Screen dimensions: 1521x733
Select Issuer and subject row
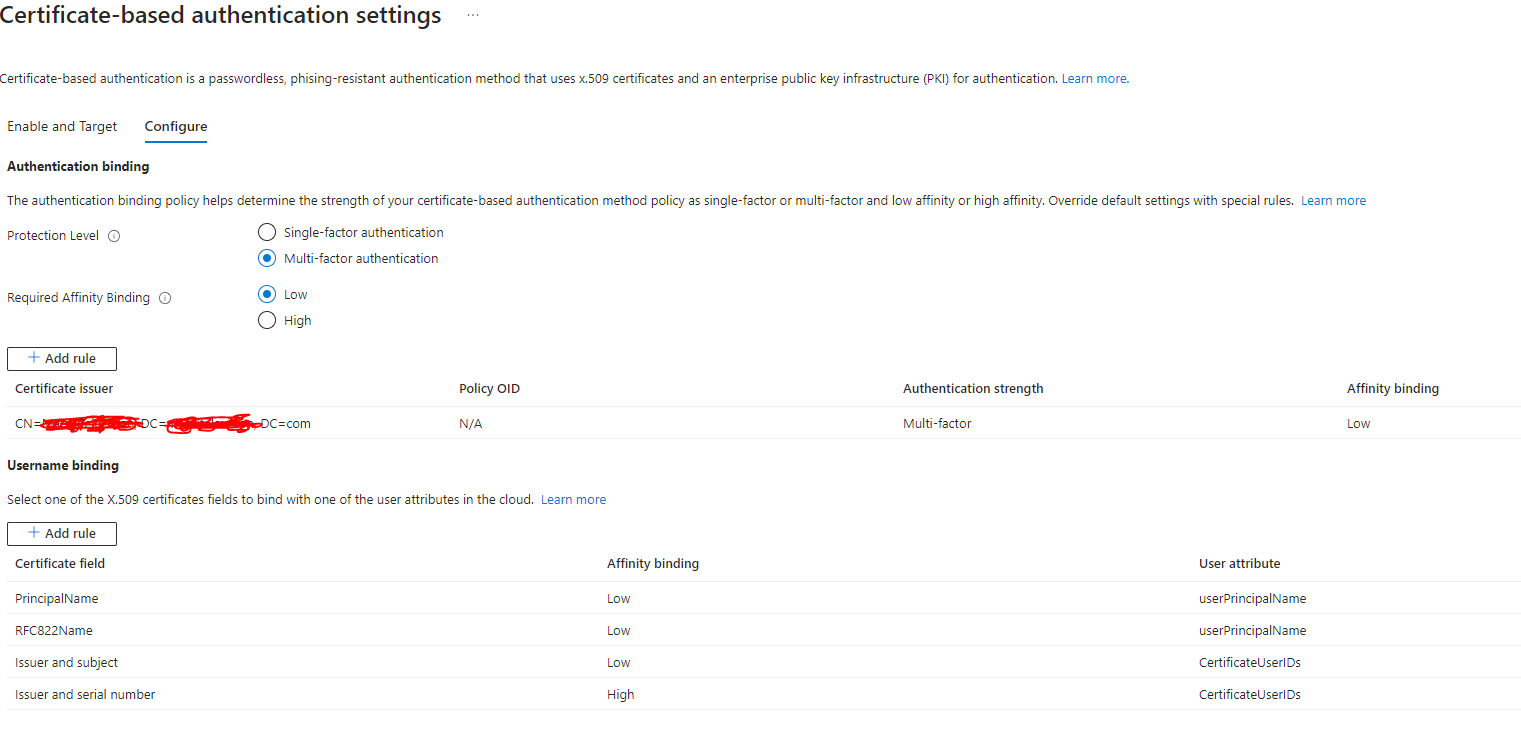764,662
